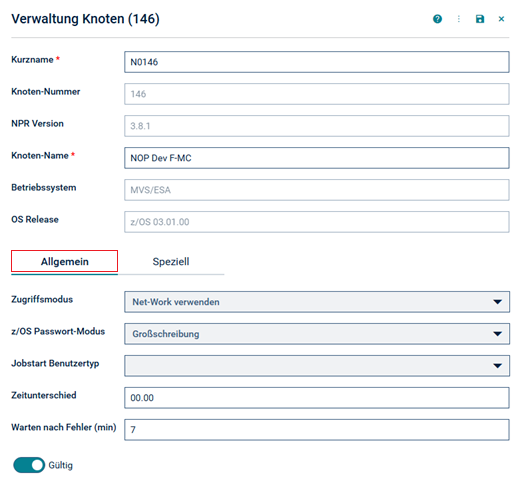Open the help question mark icon
The height and width of the screenshot is (499, 522).
(437, 19)
